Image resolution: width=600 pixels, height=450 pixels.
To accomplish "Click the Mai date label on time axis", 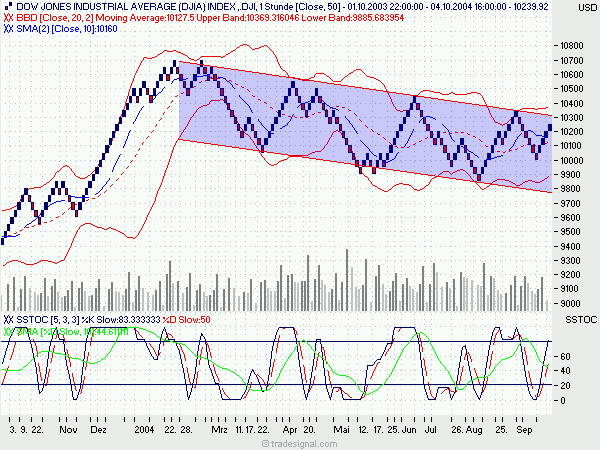I will tap(341, 430).
